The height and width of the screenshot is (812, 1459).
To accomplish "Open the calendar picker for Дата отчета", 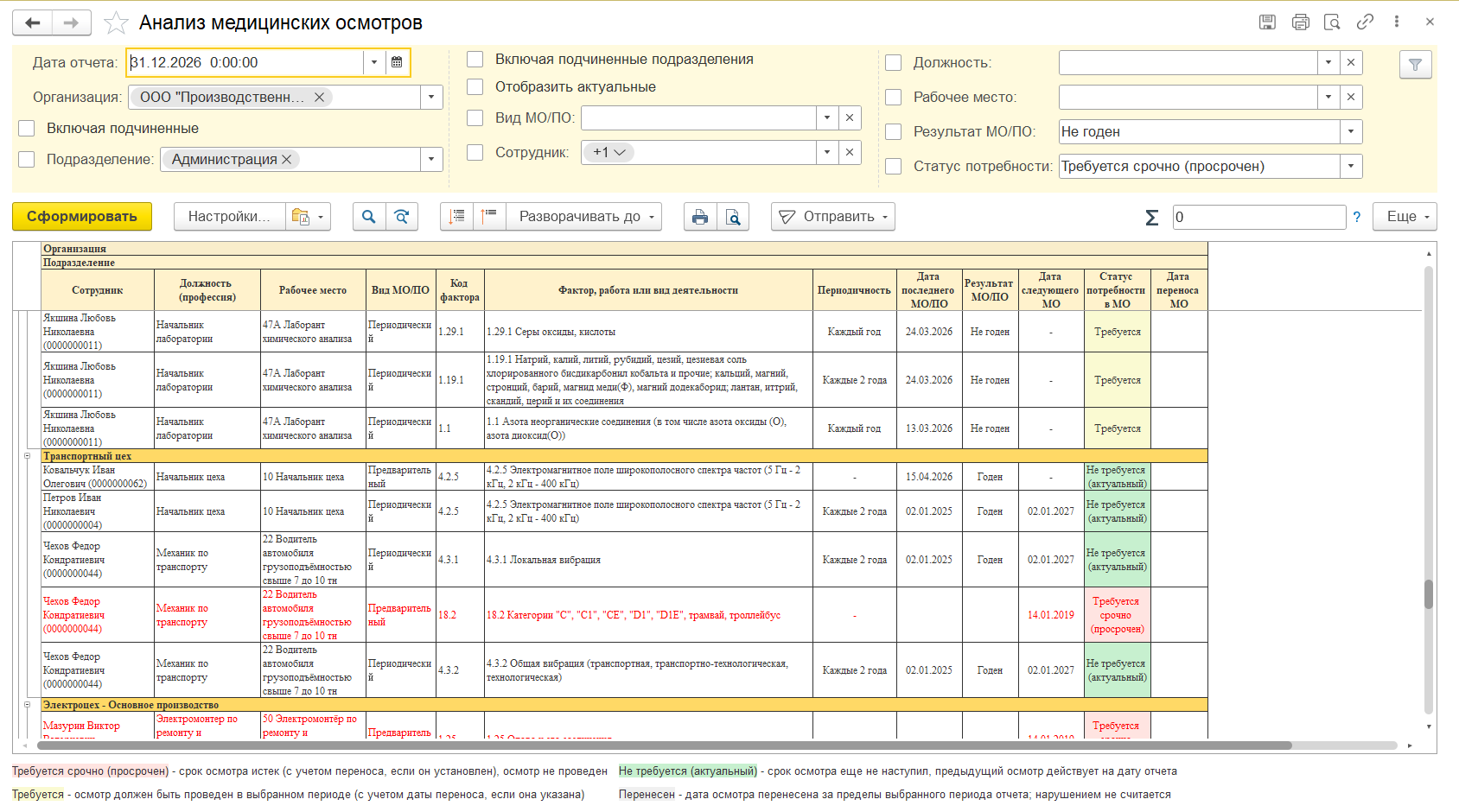I will [x=397, y=62].
